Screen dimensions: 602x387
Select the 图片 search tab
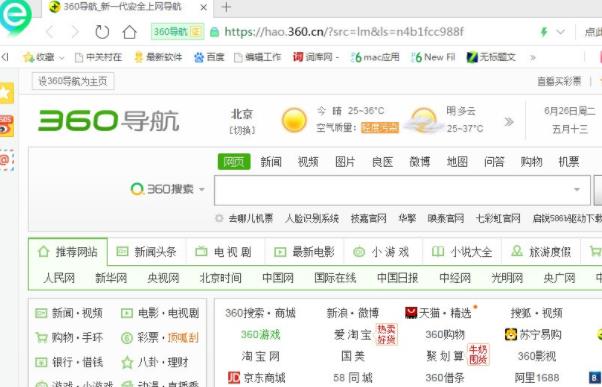[345, 162]
